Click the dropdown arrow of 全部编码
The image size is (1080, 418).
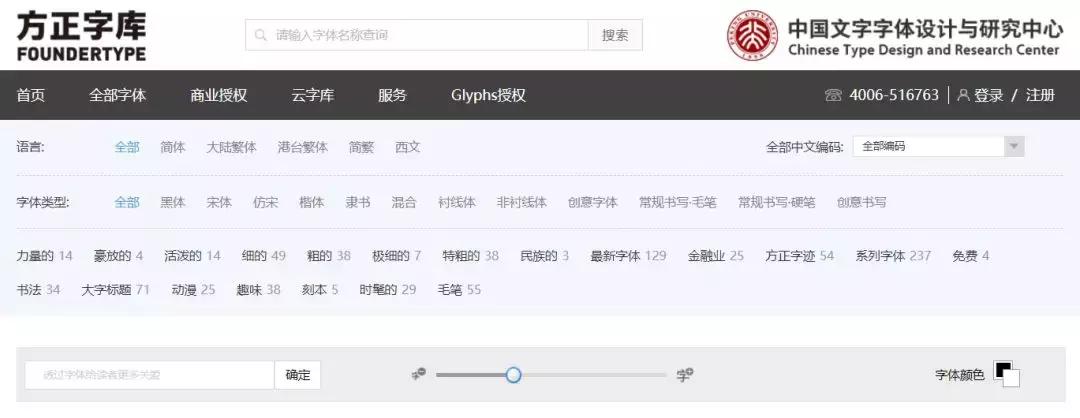pos(1013,147)
